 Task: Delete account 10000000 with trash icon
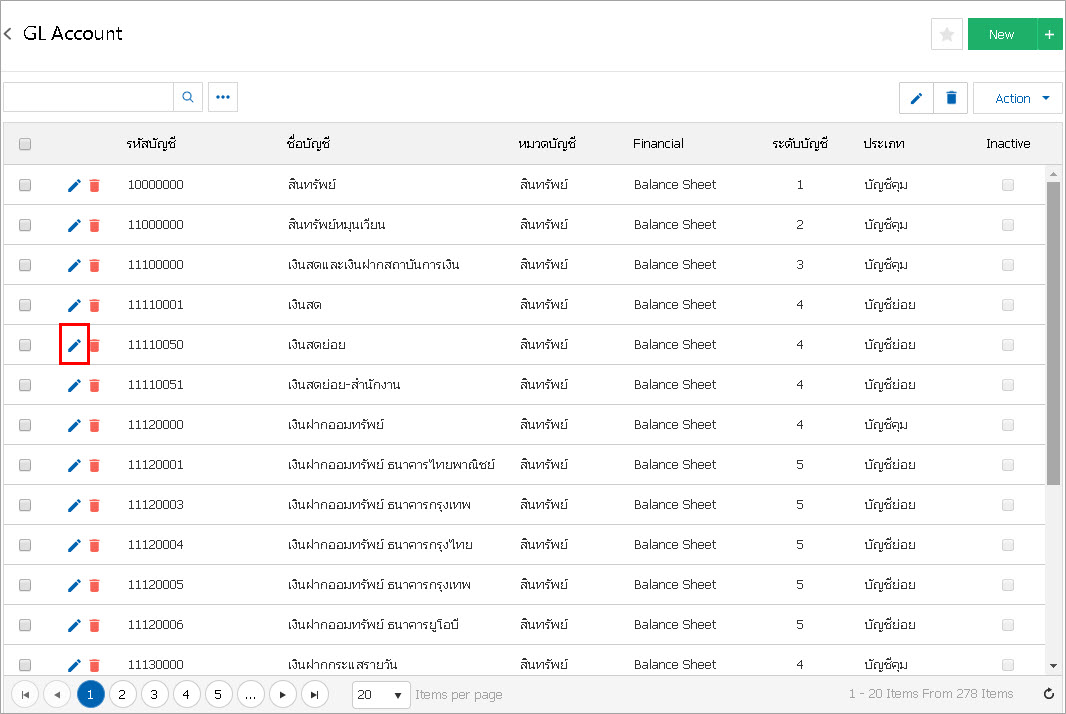pos(94,185)
